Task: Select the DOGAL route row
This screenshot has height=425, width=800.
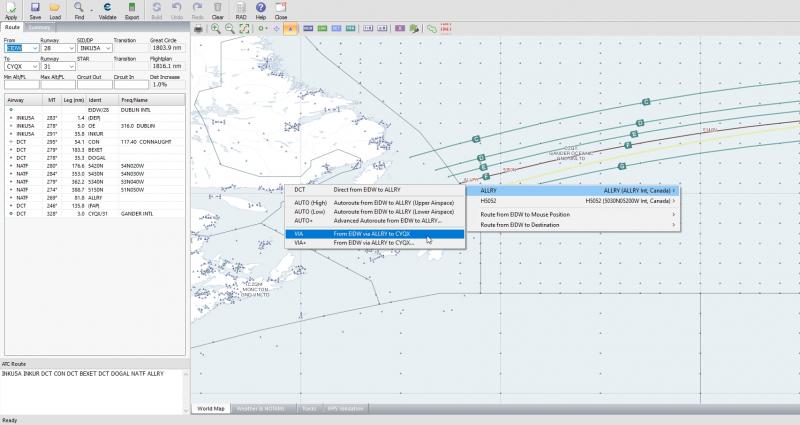Action: (95, 158)
